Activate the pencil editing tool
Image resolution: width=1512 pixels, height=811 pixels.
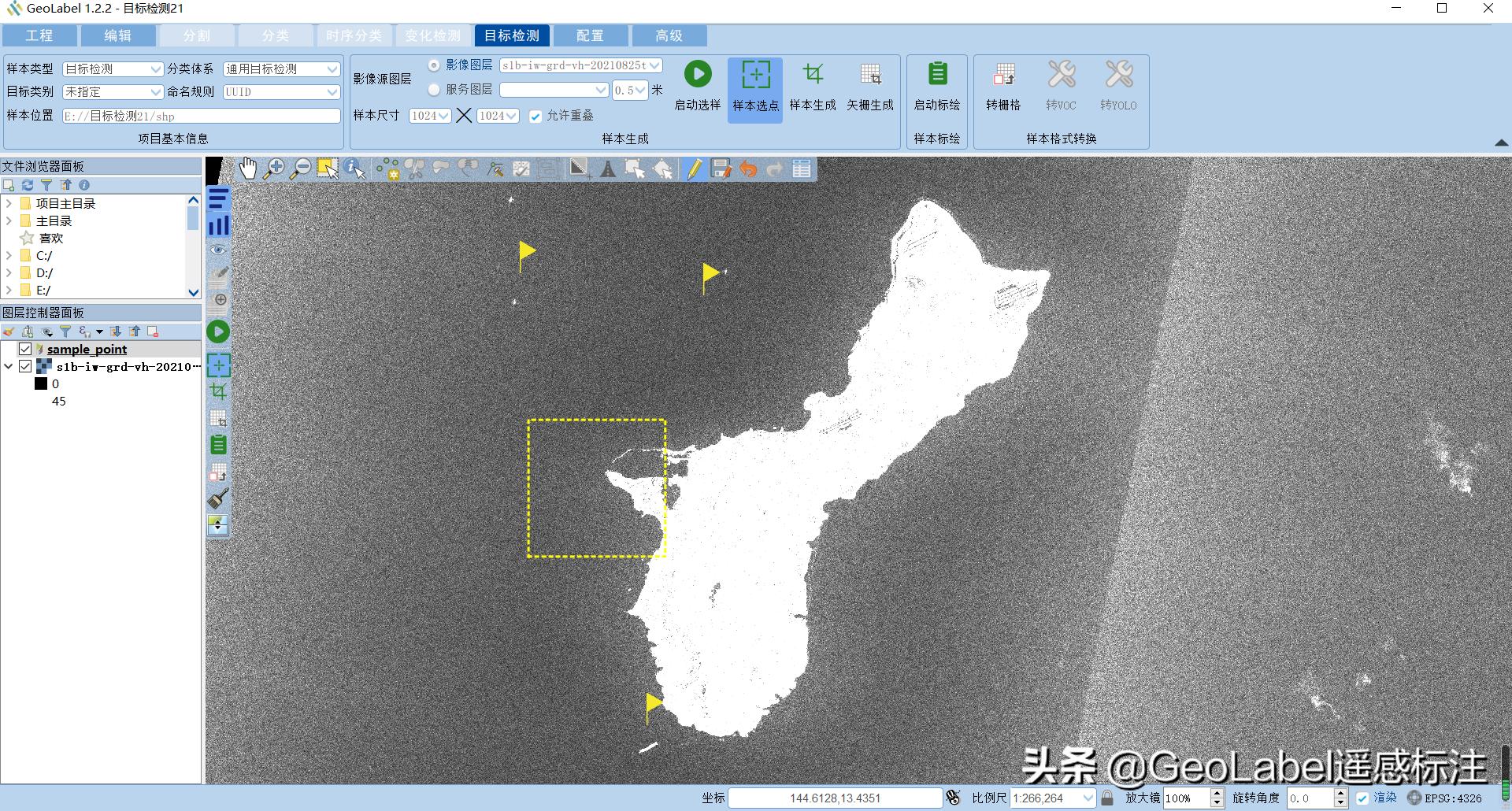pos(694,168)
